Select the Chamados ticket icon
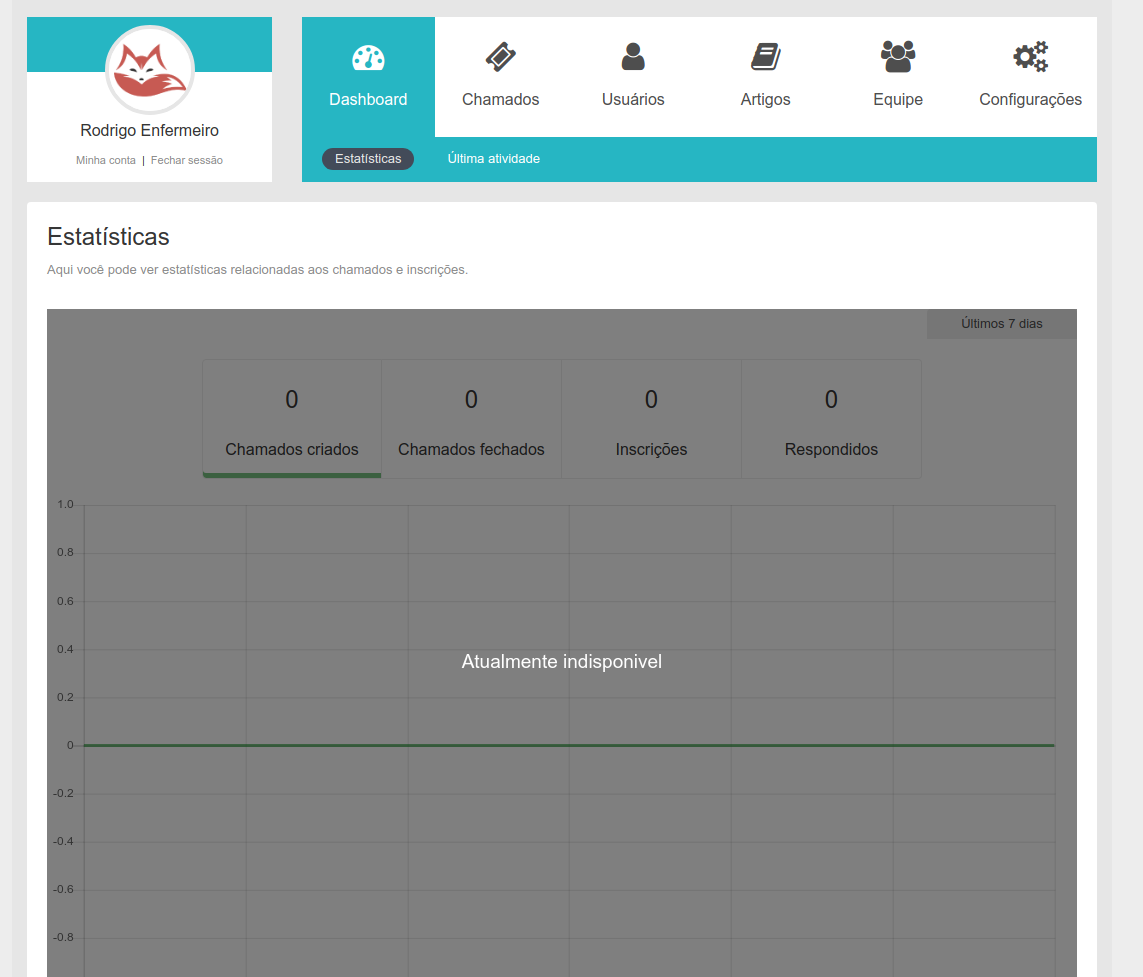 point(500,57)
